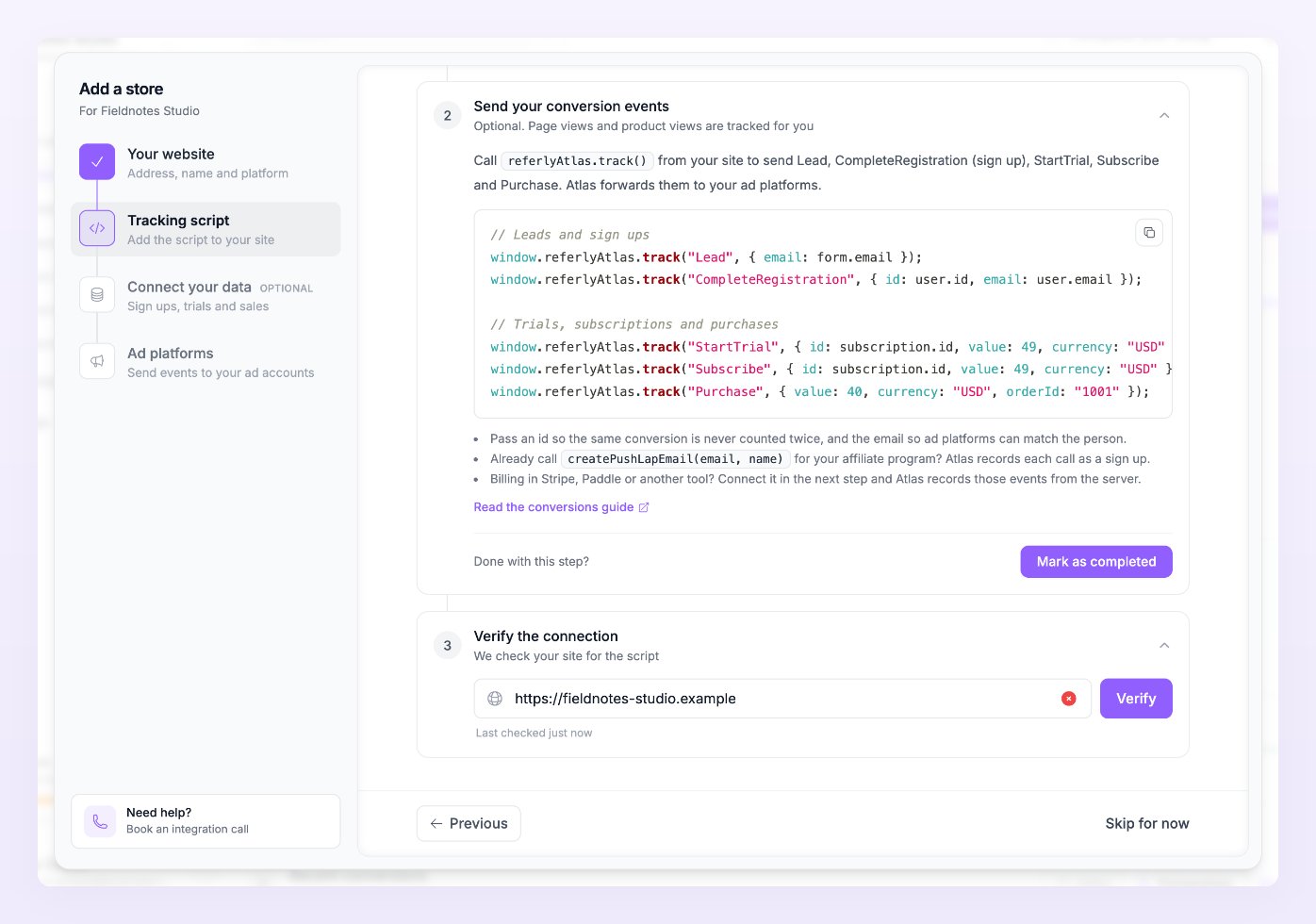Click the Verify the connection heading
1316x924 pixels.
click(x=546, y=636)
